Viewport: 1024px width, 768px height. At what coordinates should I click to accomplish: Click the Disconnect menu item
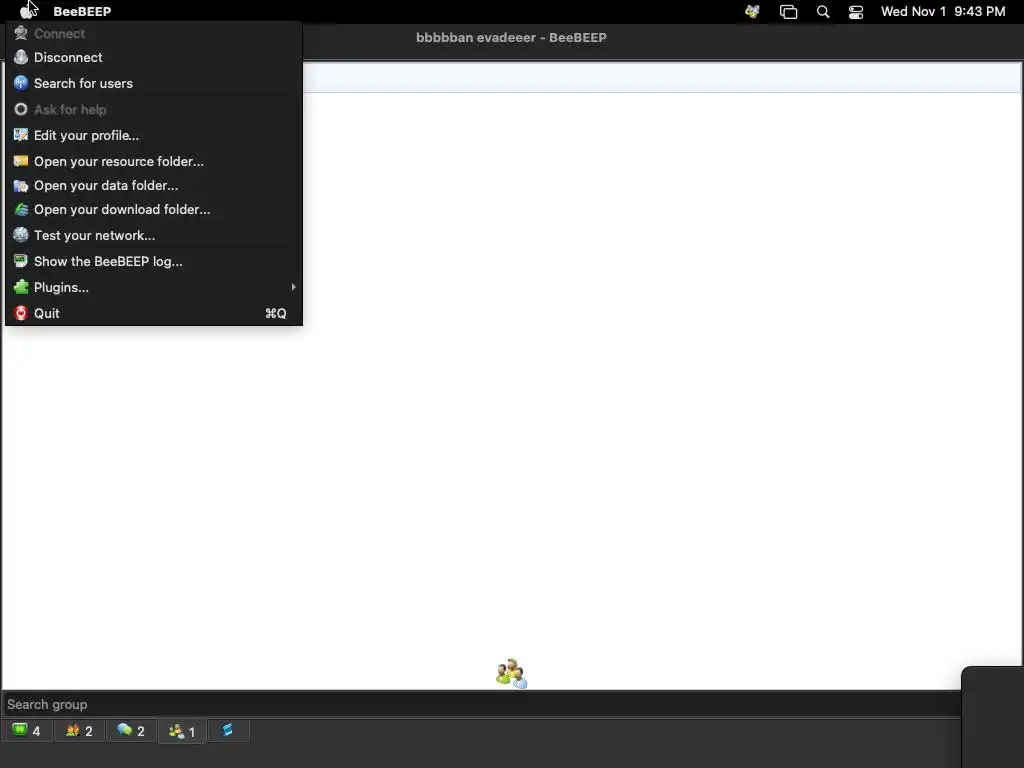[153, 57]
